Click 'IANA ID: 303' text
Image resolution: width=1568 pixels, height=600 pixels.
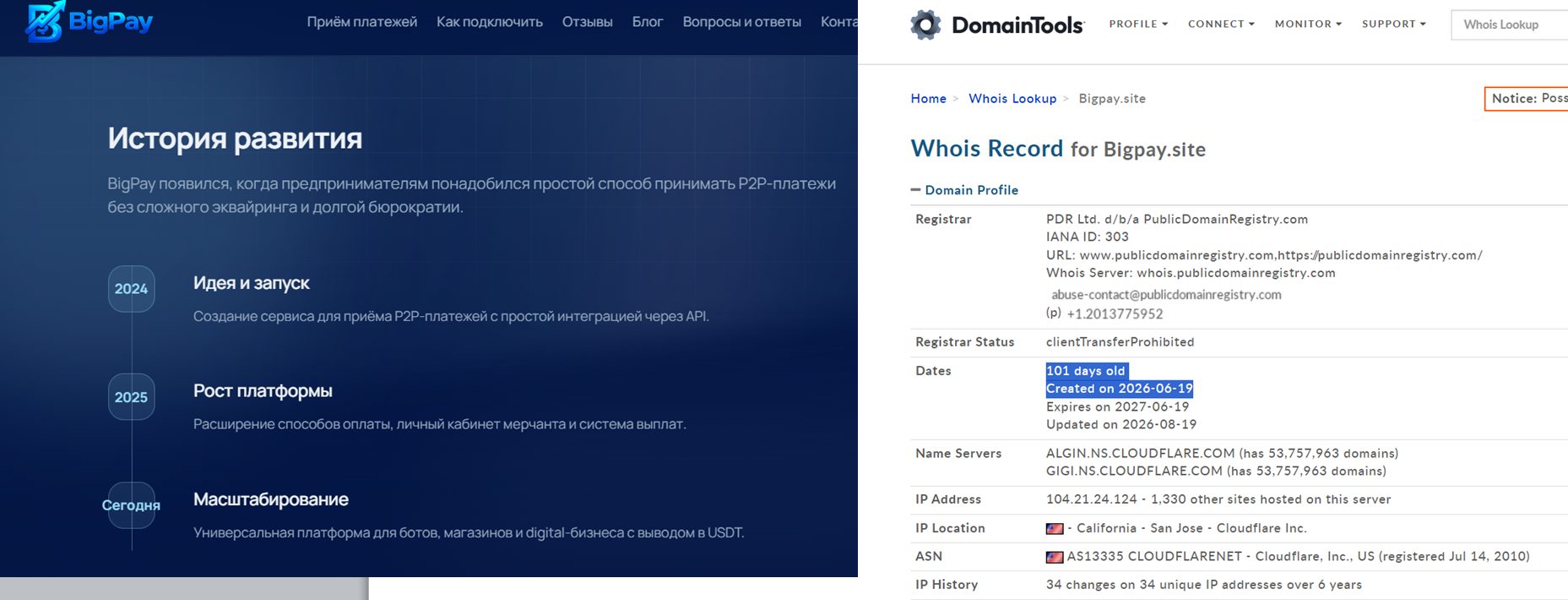point(1088,237)
